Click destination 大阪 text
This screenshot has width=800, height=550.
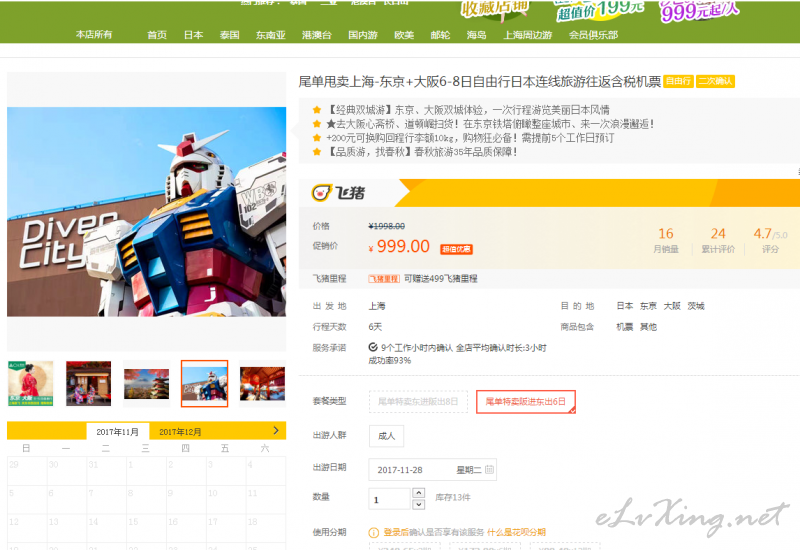(x=672, y=306)
